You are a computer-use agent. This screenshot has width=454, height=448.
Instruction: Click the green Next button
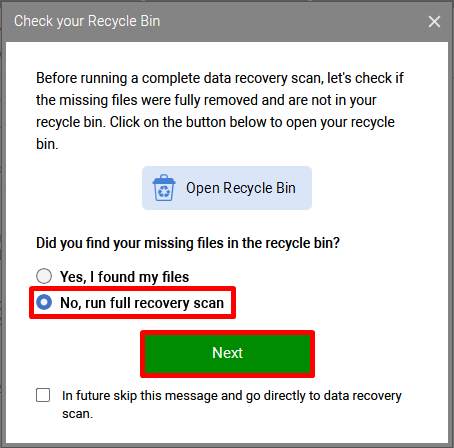(x=227, y=354)
